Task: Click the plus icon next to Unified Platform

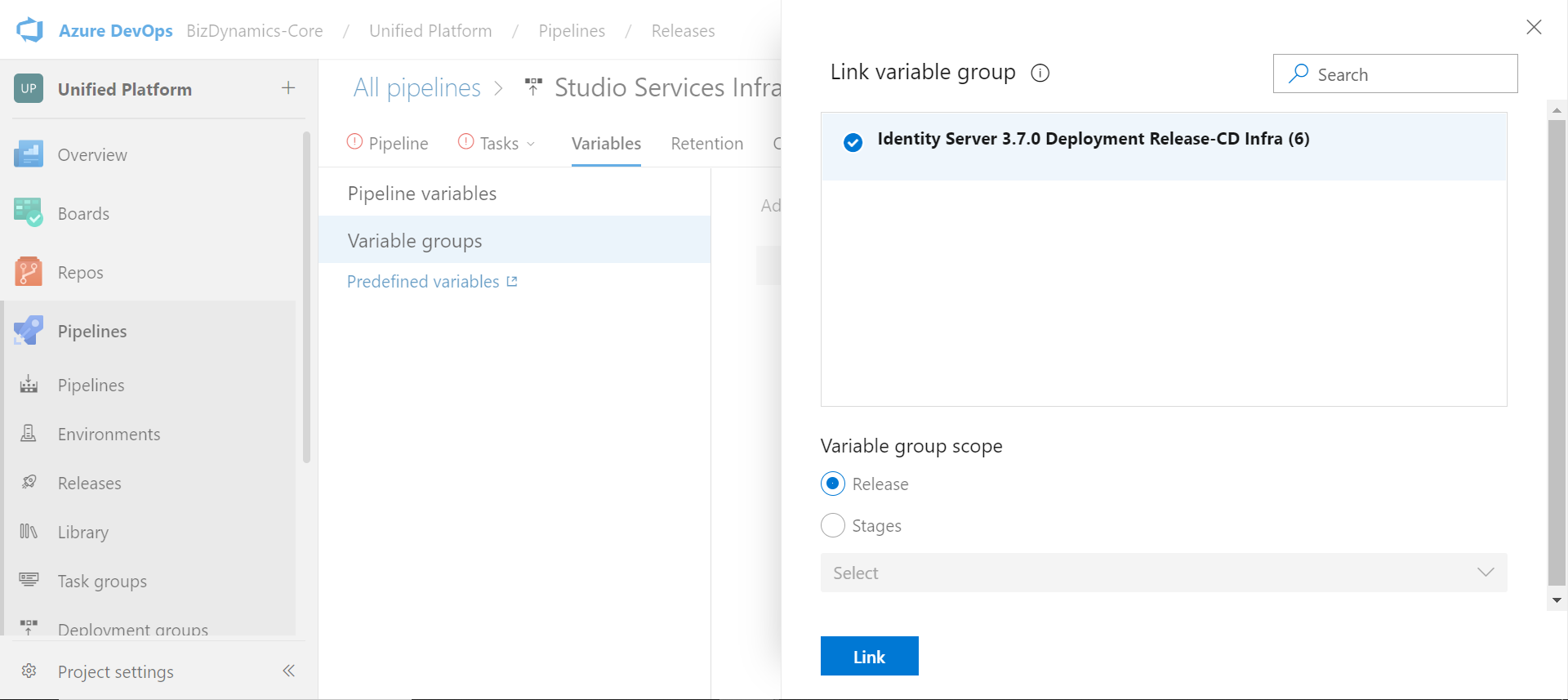Action: 288,88
